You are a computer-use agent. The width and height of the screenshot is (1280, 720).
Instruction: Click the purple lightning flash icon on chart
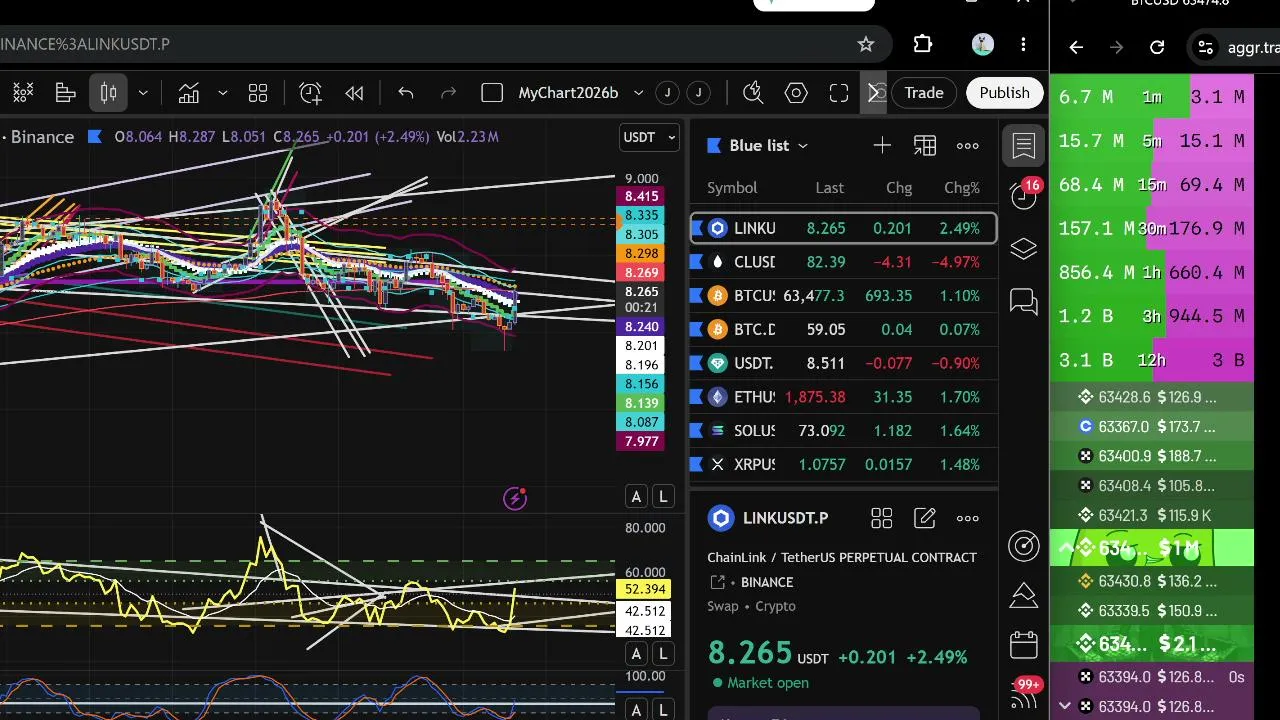[x=515, y=498]
